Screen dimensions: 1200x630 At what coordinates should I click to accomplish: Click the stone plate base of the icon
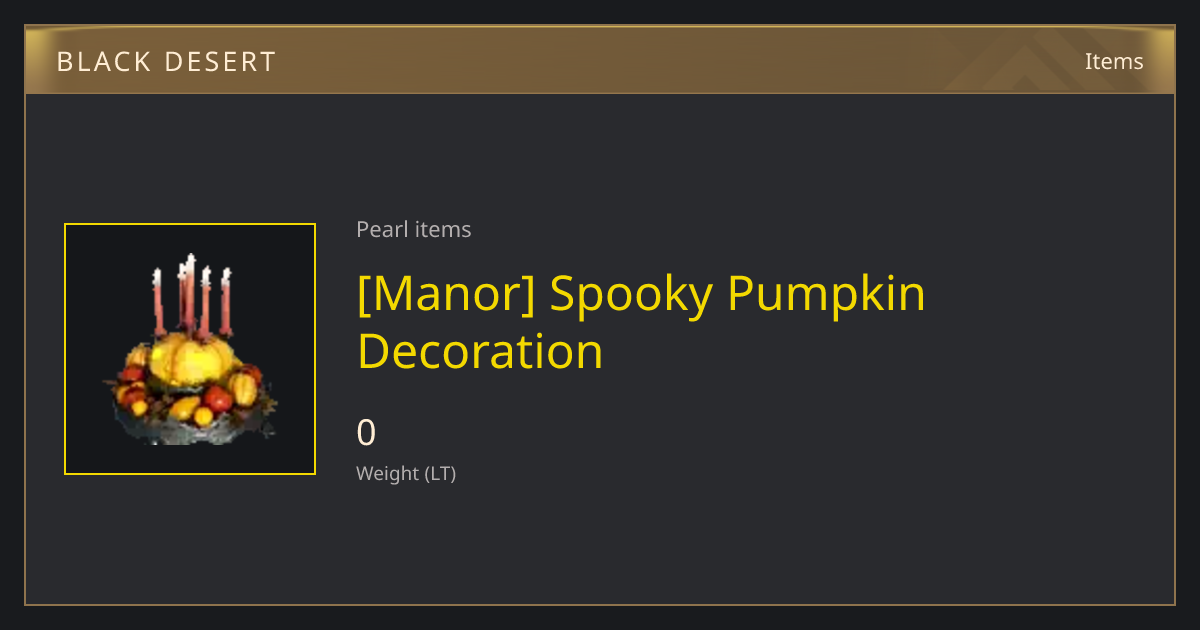click(x=190, y=430)
